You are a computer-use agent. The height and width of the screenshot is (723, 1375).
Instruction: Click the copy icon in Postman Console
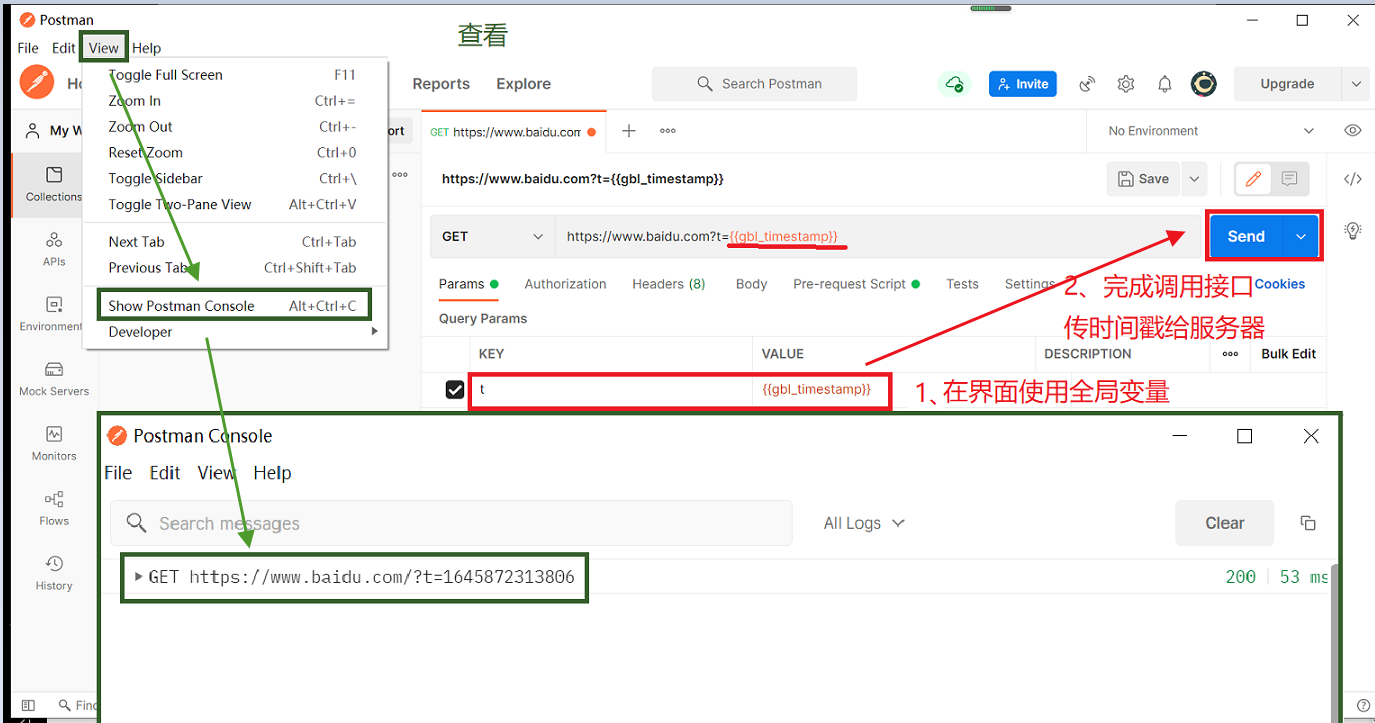[x=1307, y=523]
